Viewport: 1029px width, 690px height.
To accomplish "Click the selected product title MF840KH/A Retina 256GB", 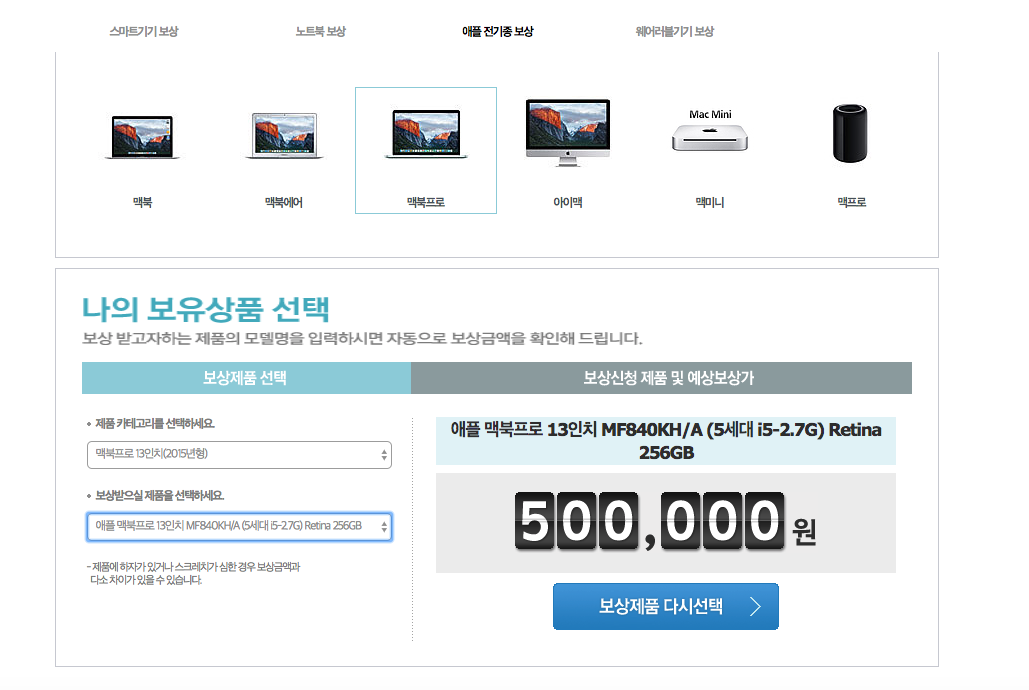I will [665, 441].
